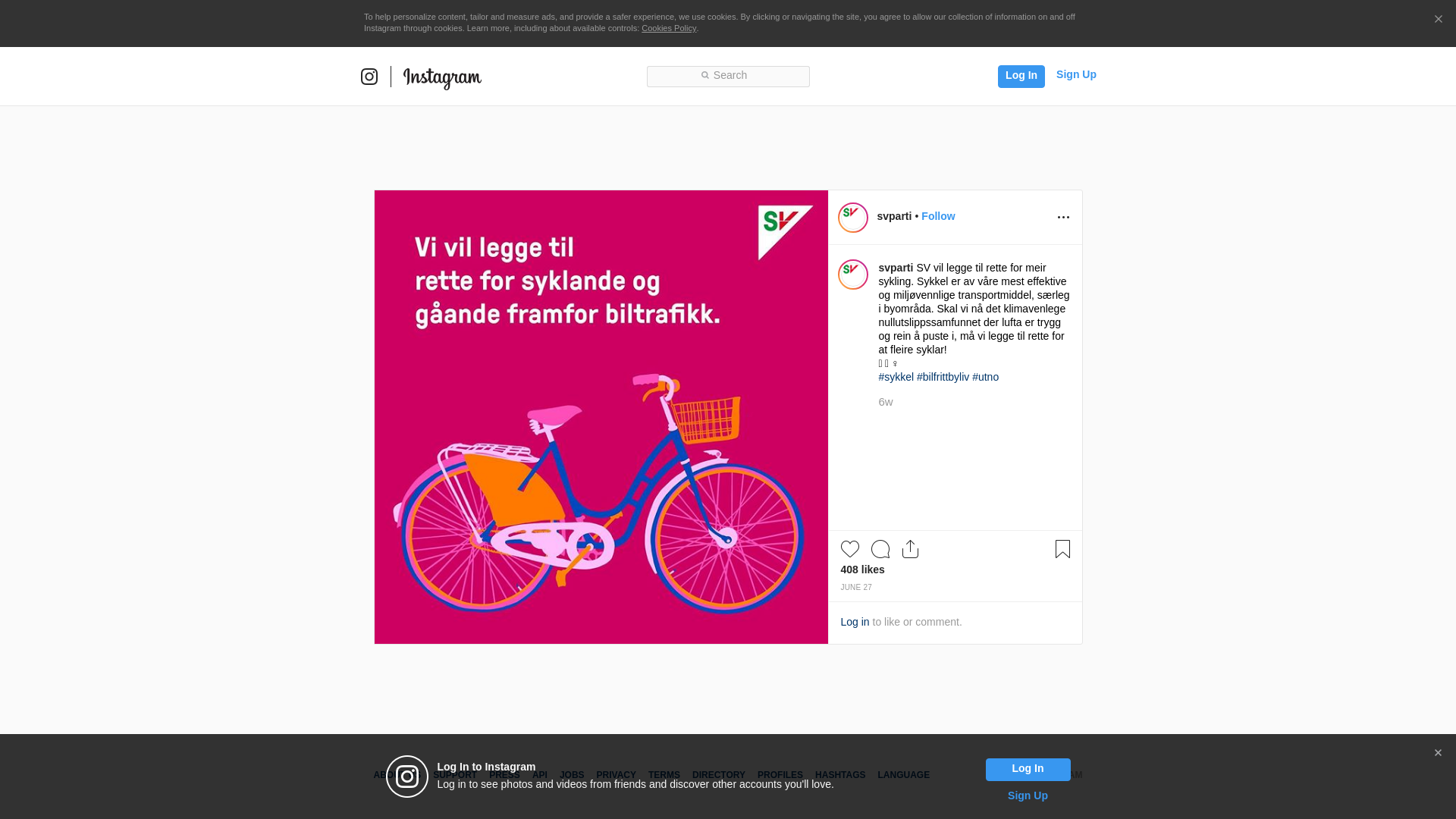
Task: Click the Instagram camera glyph logo
Action: (369, 77)
